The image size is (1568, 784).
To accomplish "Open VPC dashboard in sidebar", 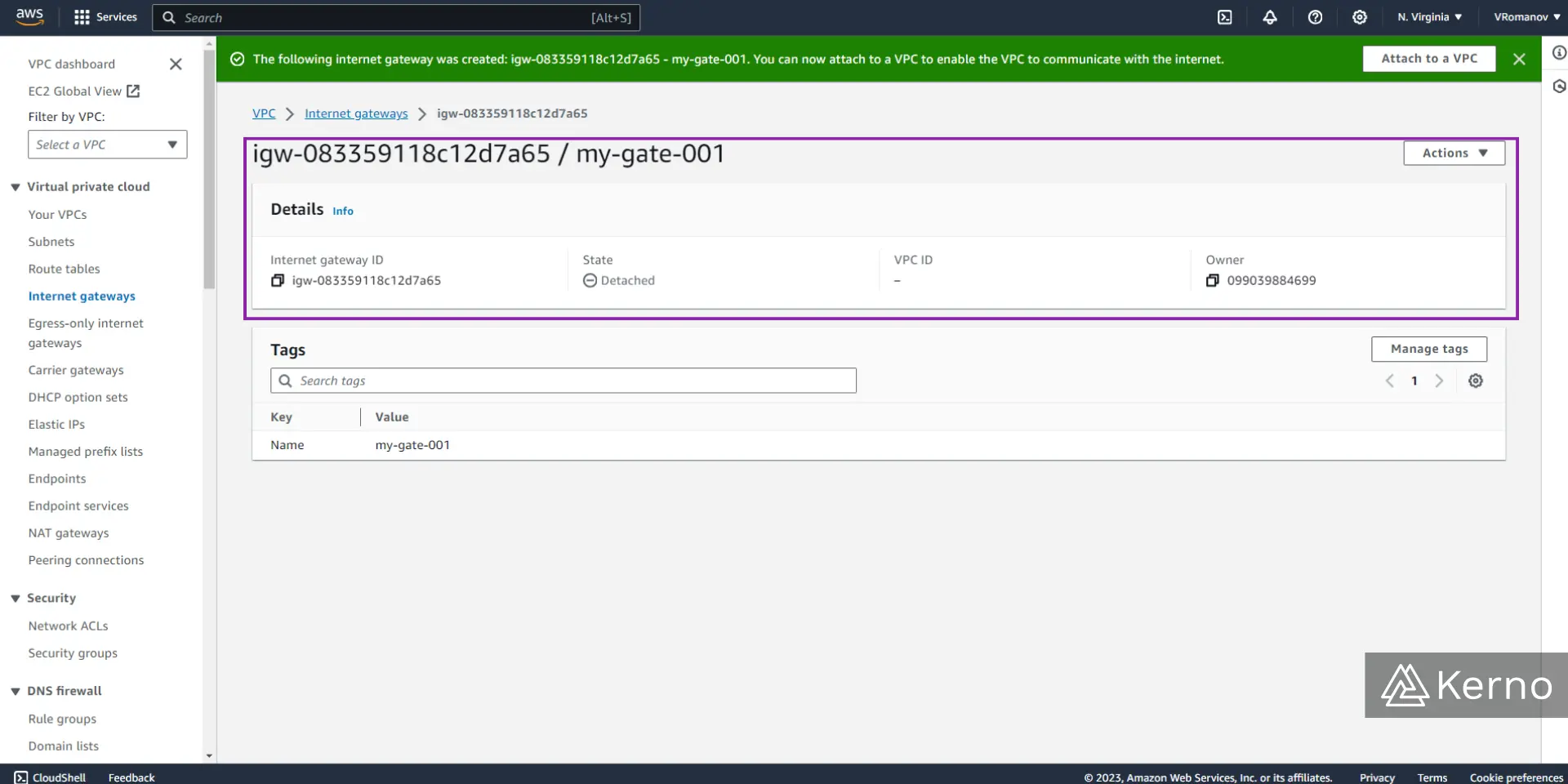I will pyautogui.click(x=72, y=64).
